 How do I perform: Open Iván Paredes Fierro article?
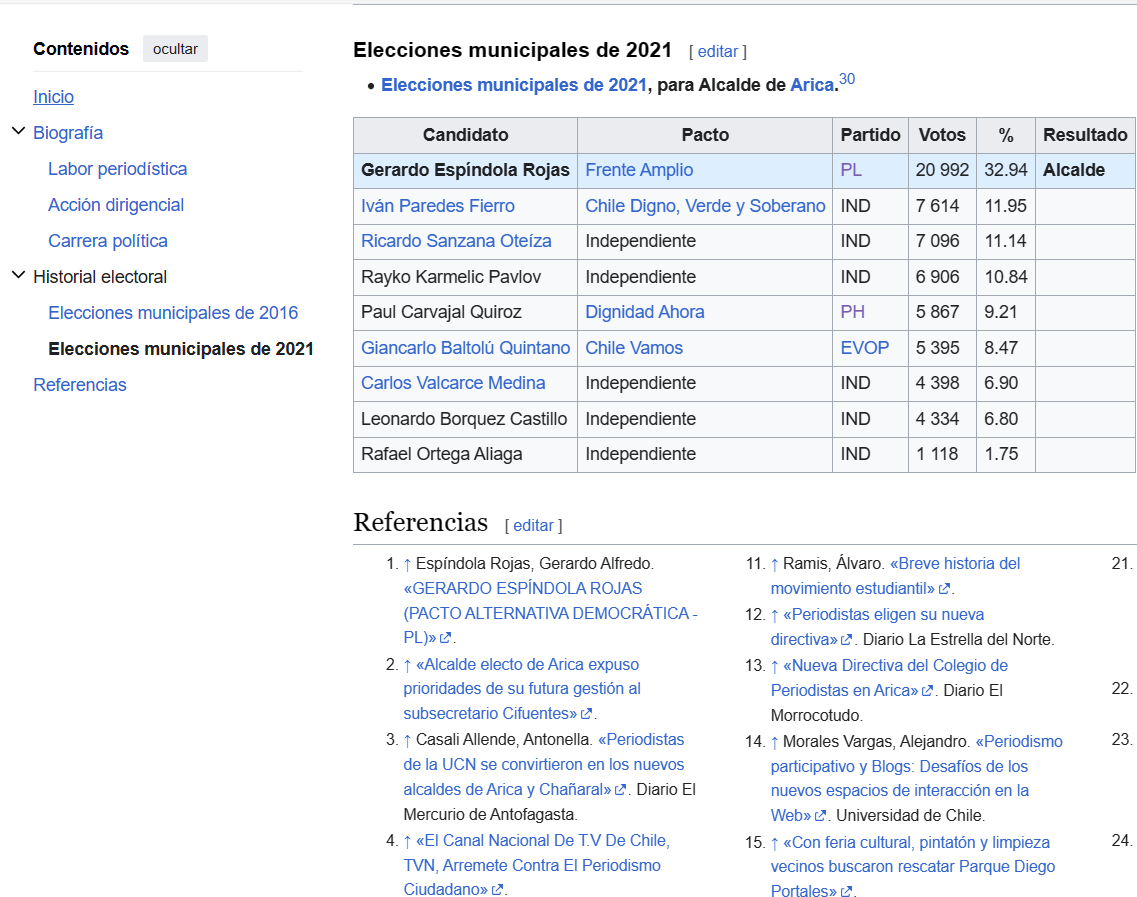pyautogui.click(x=438, y=206)
